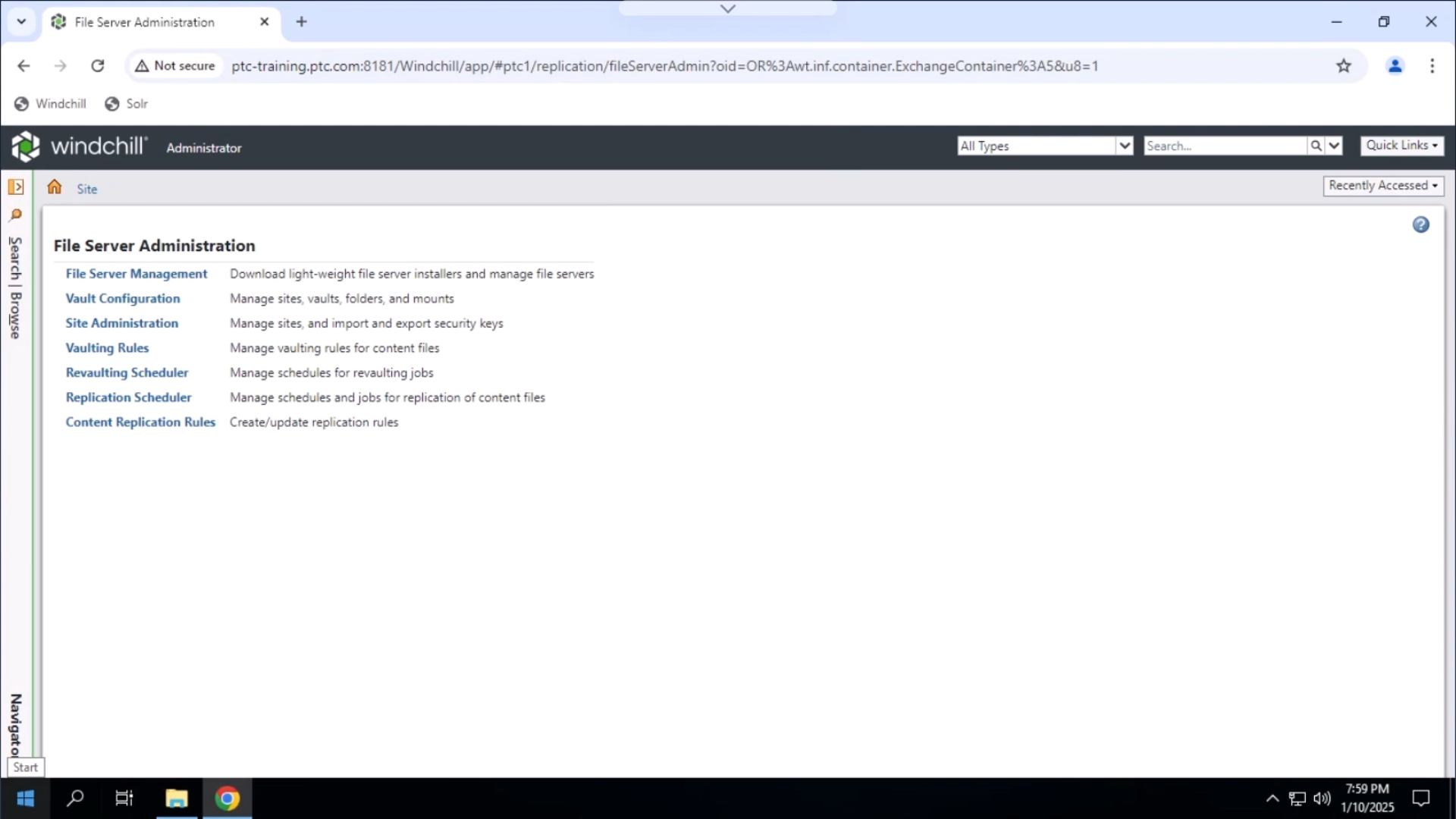The image size is (1456, 819).
Task: Click the Windchill home icon
Action: pyautogui.click(x=55, y=187)
